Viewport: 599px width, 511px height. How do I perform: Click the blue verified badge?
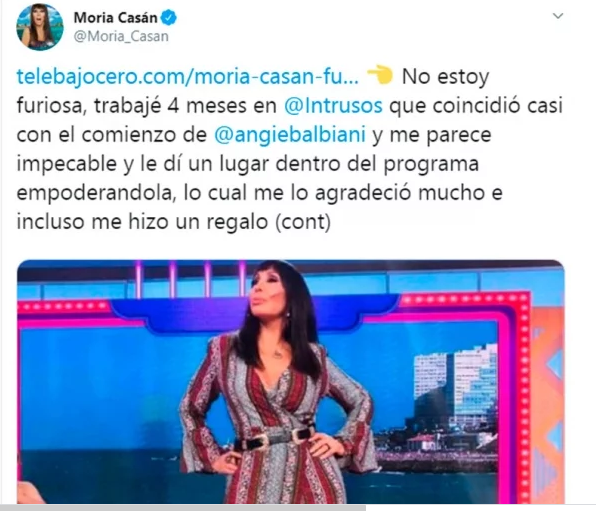[x=169, y=18]
